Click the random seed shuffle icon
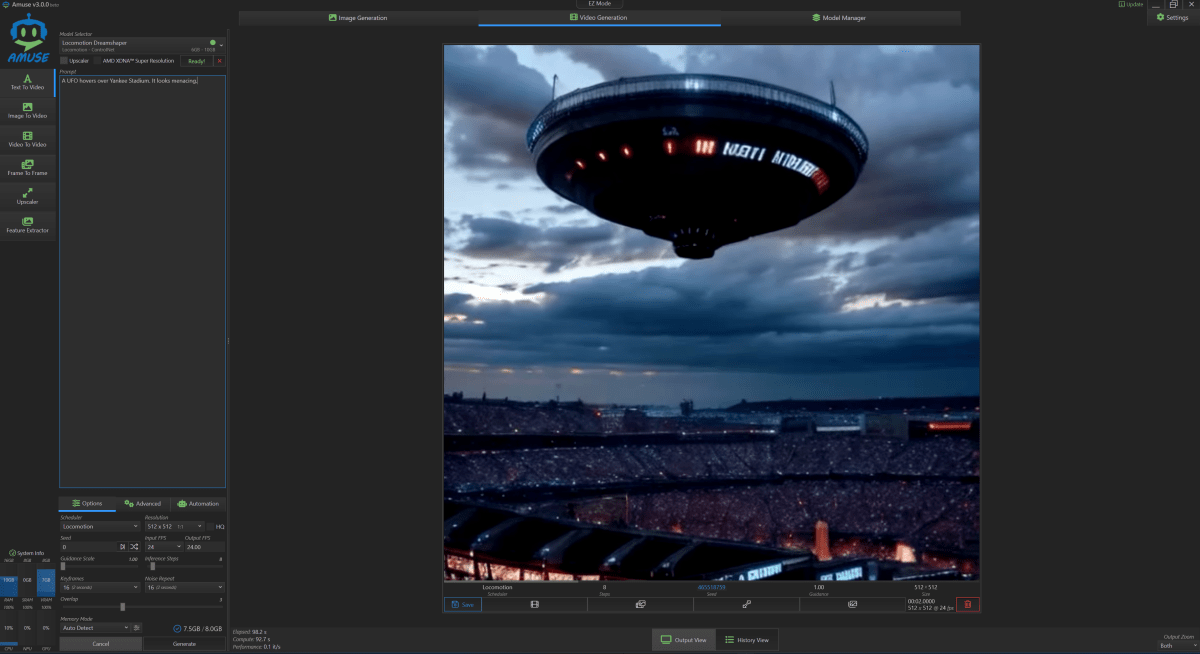This screenshot has width=1200, height=654. (134, 547)
